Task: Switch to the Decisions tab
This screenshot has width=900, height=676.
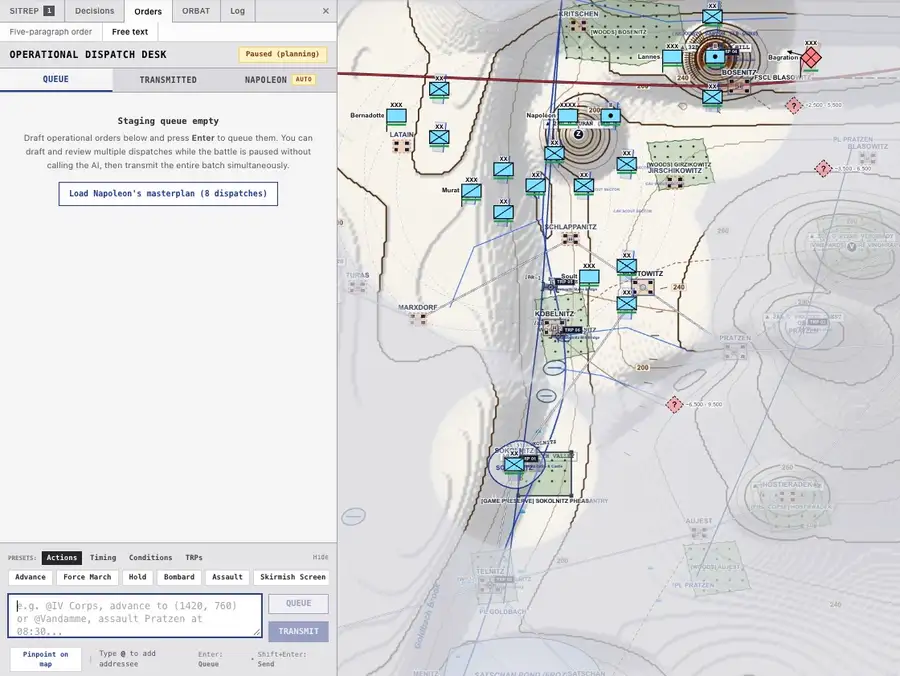Action: coord(95,11)
